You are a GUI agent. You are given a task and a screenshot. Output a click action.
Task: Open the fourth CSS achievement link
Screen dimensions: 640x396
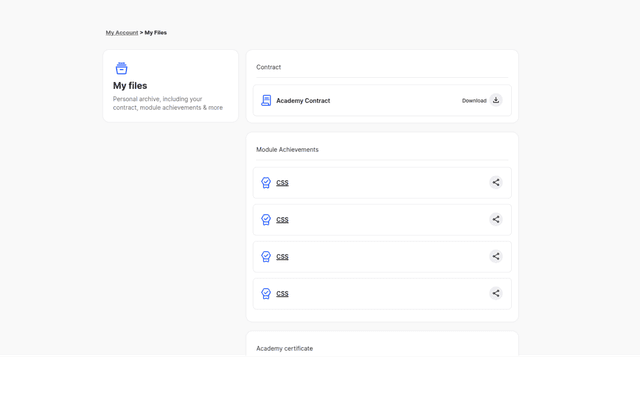pos(282,294)
